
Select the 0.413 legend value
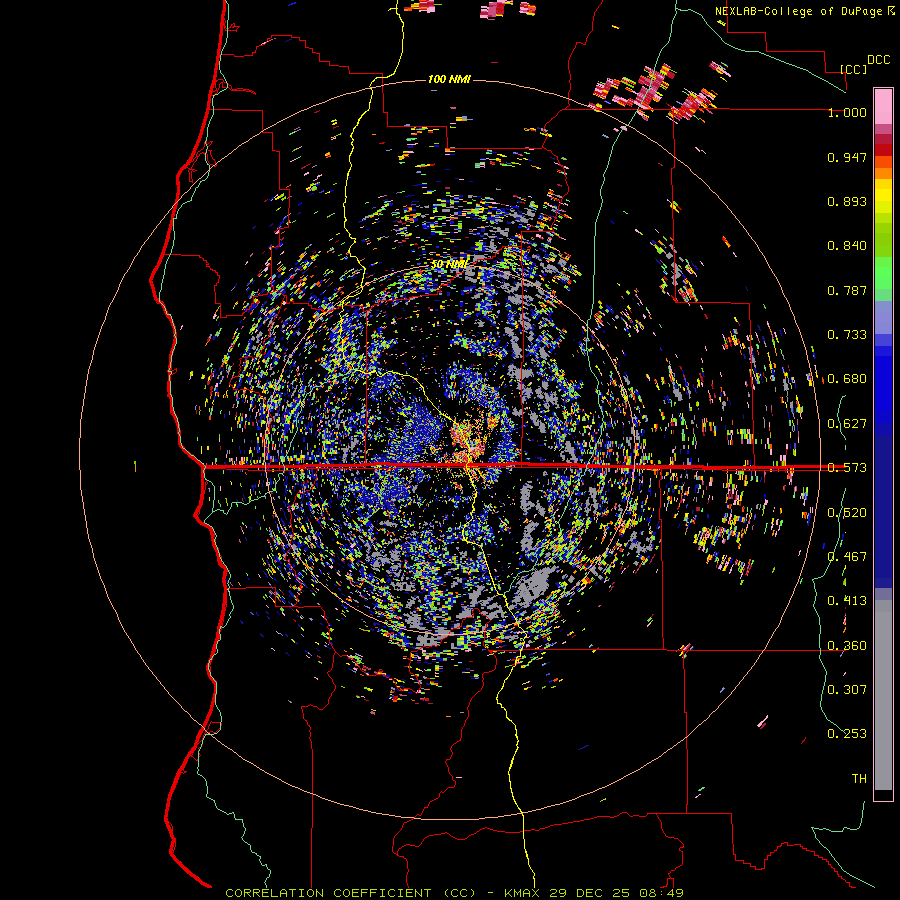[847, 601]
